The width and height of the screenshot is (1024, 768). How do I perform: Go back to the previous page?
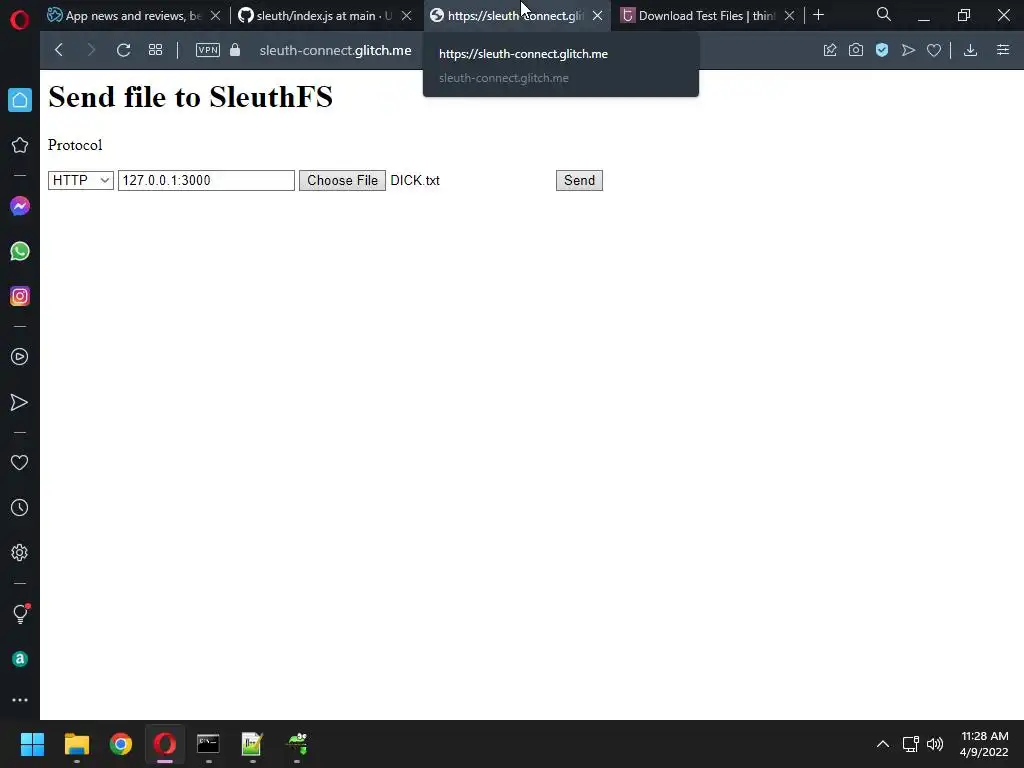59,50
